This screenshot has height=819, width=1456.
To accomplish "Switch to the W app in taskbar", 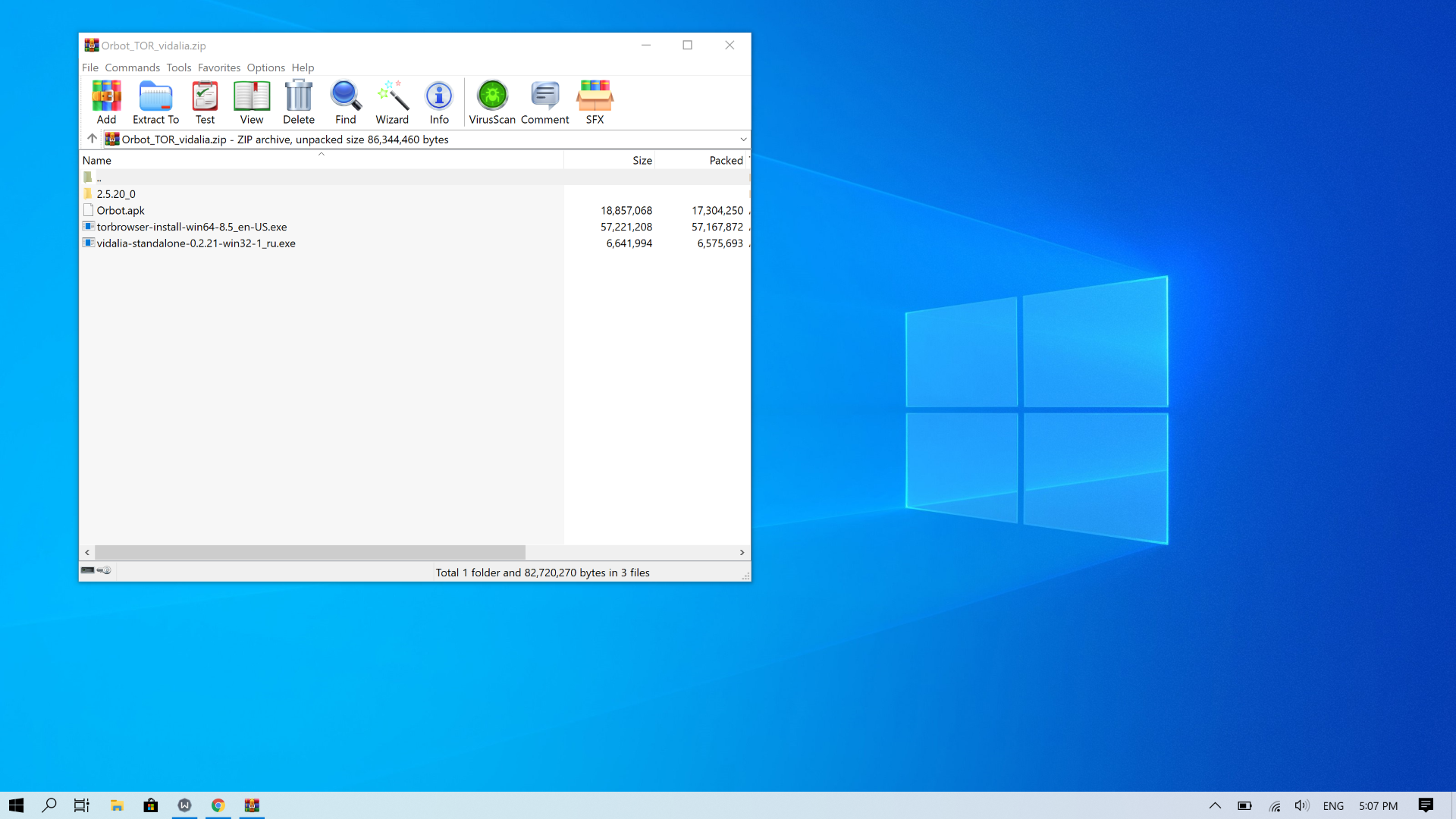I will point(184,805).
